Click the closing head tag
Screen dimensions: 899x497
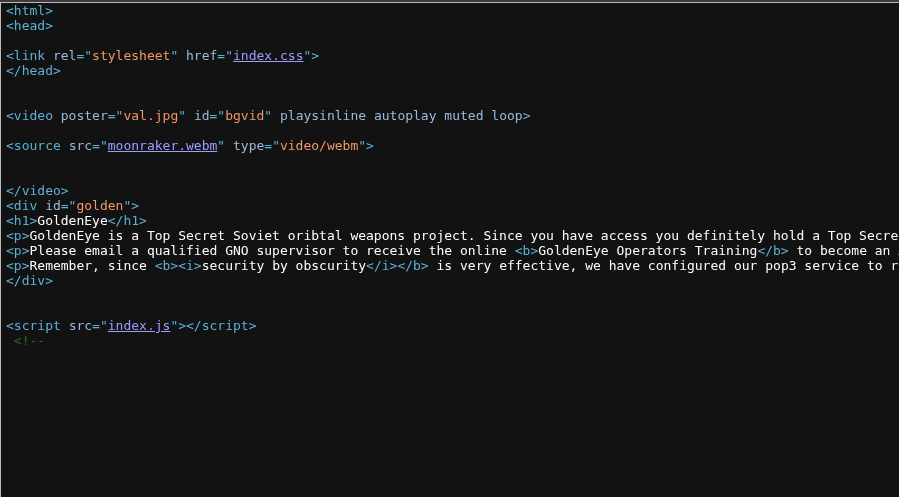click(x=33, y=71)
